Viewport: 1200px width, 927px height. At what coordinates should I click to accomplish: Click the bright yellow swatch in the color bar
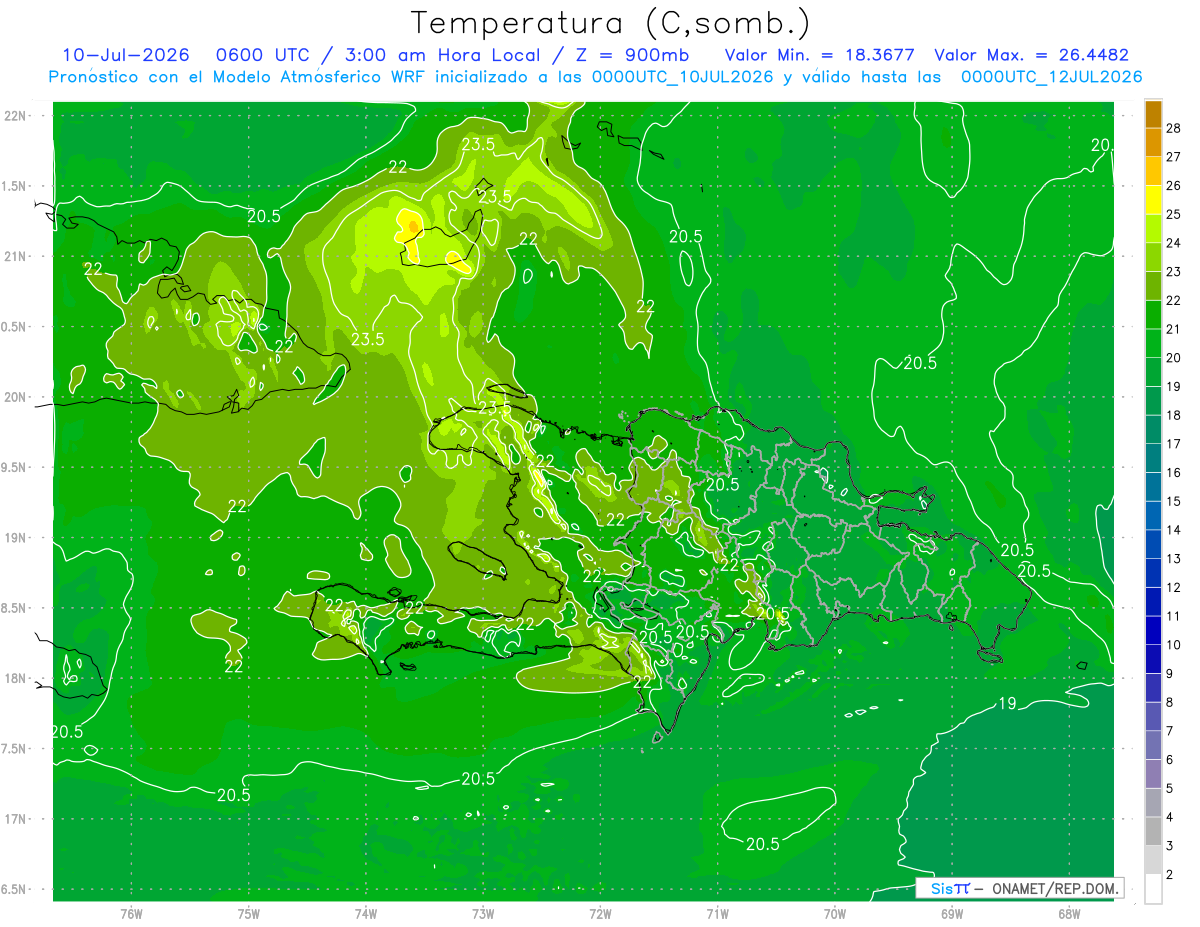[1153, 200]
